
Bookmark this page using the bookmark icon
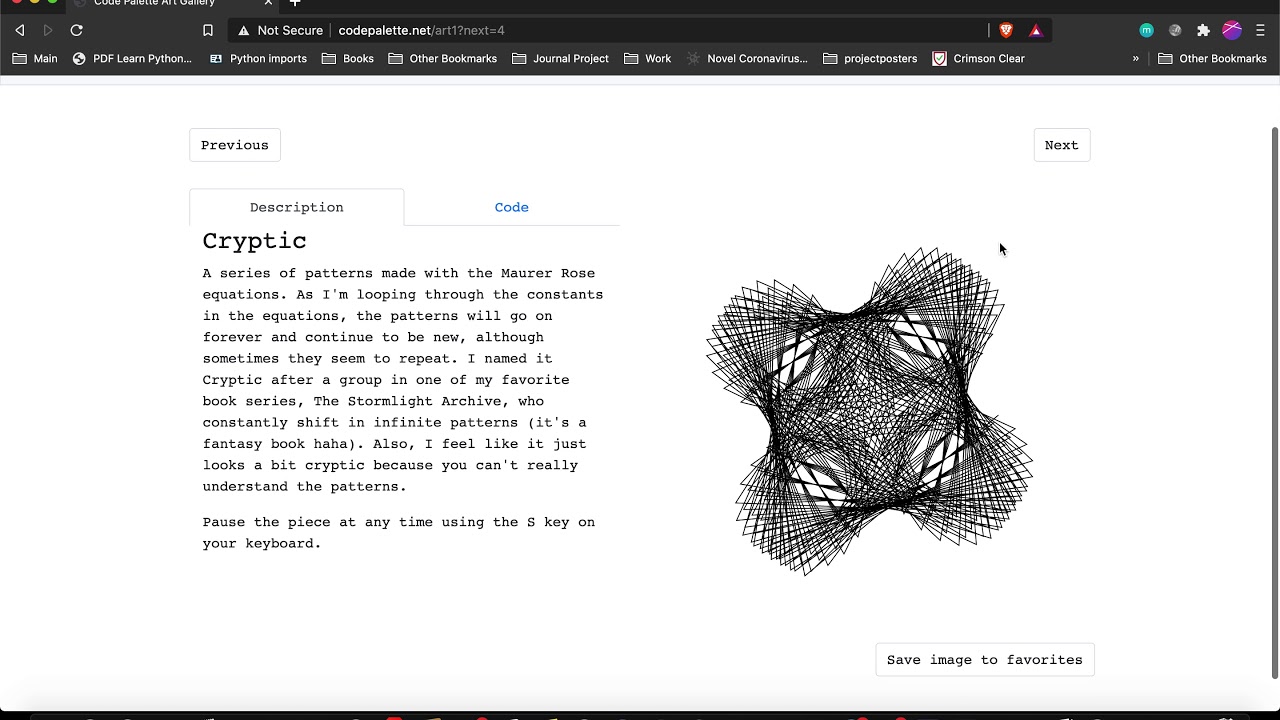(x=208, y=30)
